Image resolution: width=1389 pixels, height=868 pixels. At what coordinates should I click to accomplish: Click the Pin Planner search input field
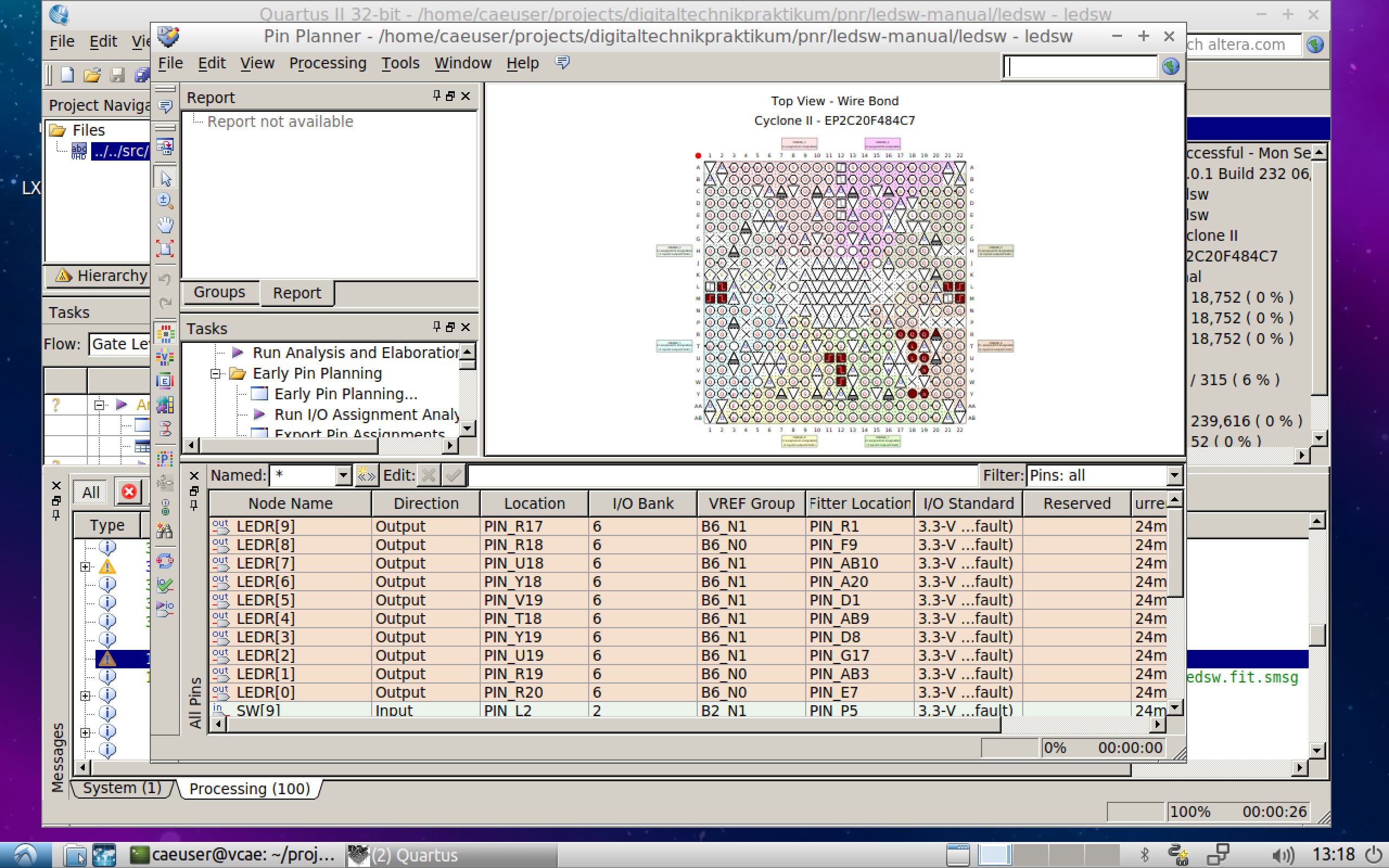click(1080, 67)
